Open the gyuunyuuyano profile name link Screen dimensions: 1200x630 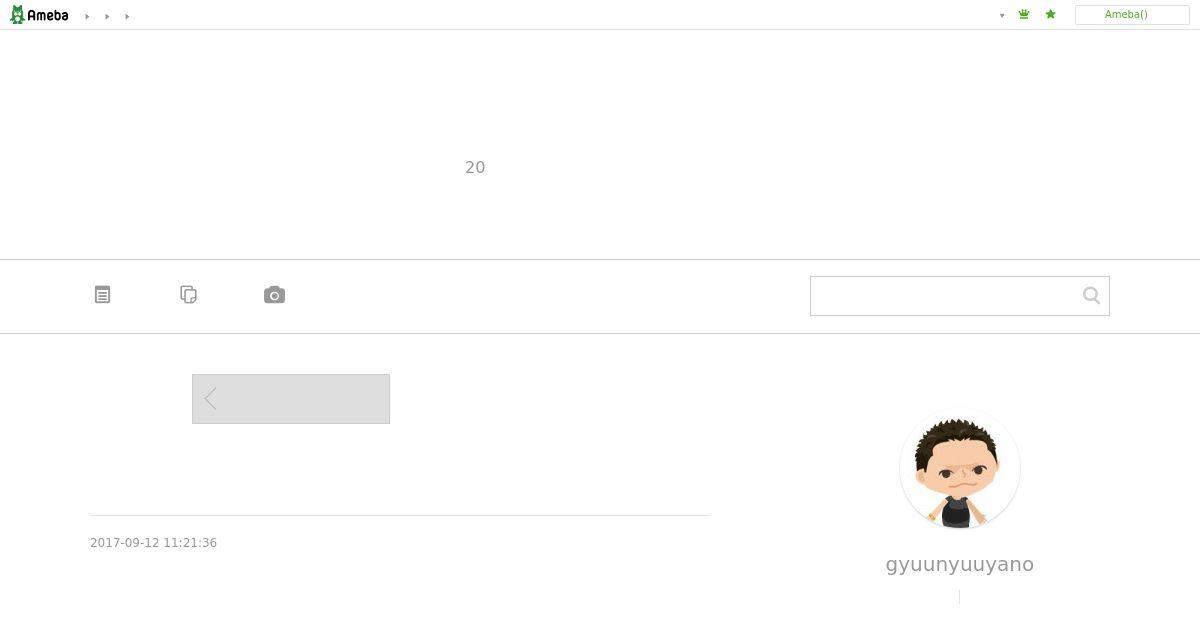click(960, 564)
